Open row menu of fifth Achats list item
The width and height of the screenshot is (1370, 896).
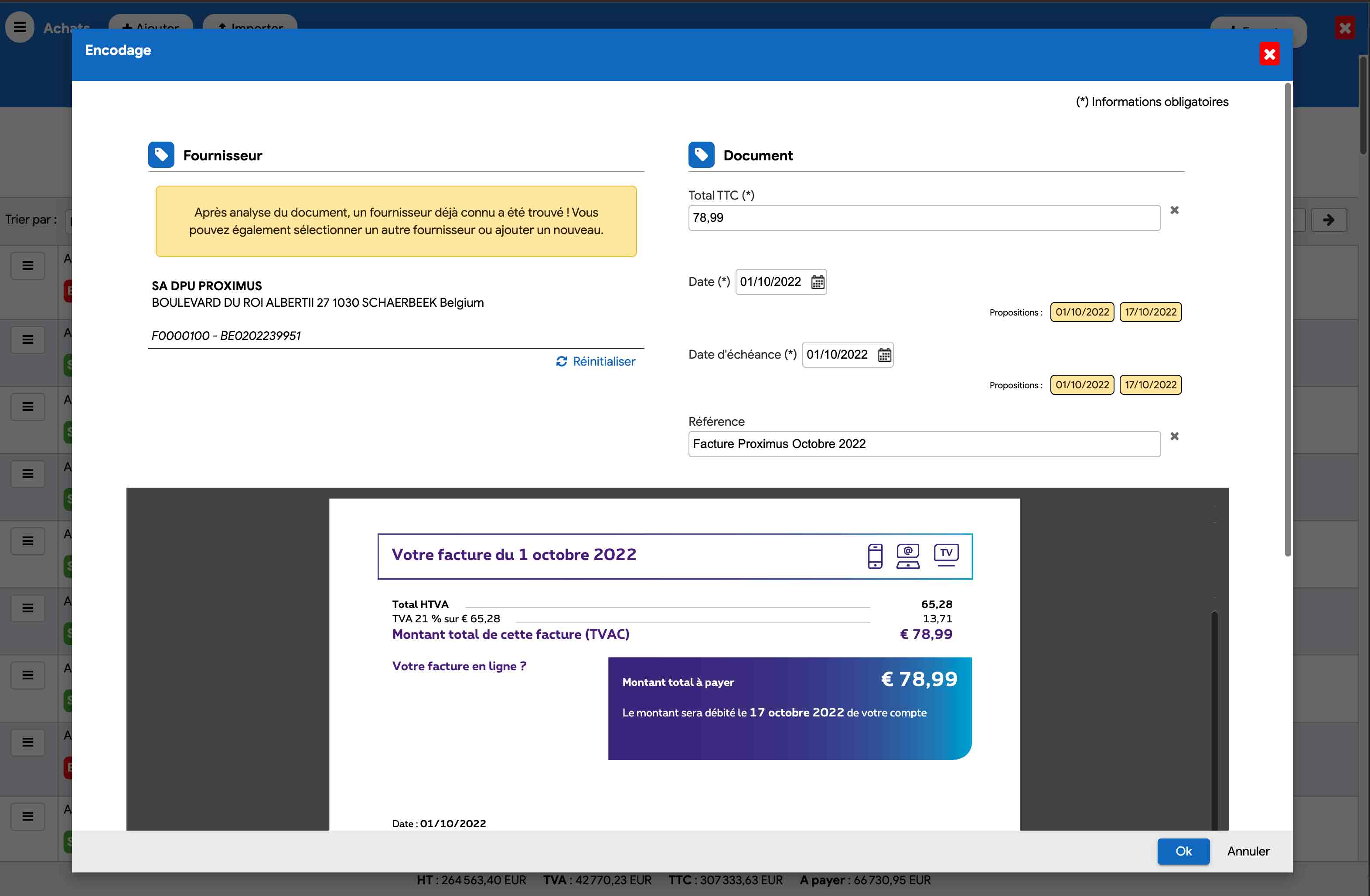click(27, 541)
